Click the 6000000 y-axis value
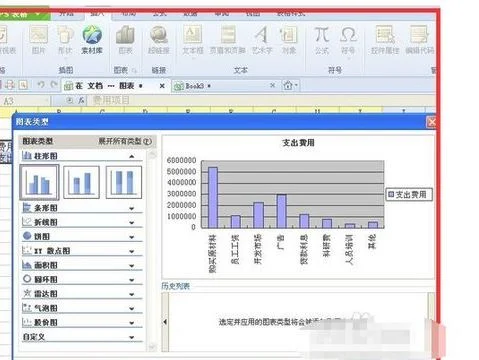Viewport: 479px width, 360px height. coord(181,160)
